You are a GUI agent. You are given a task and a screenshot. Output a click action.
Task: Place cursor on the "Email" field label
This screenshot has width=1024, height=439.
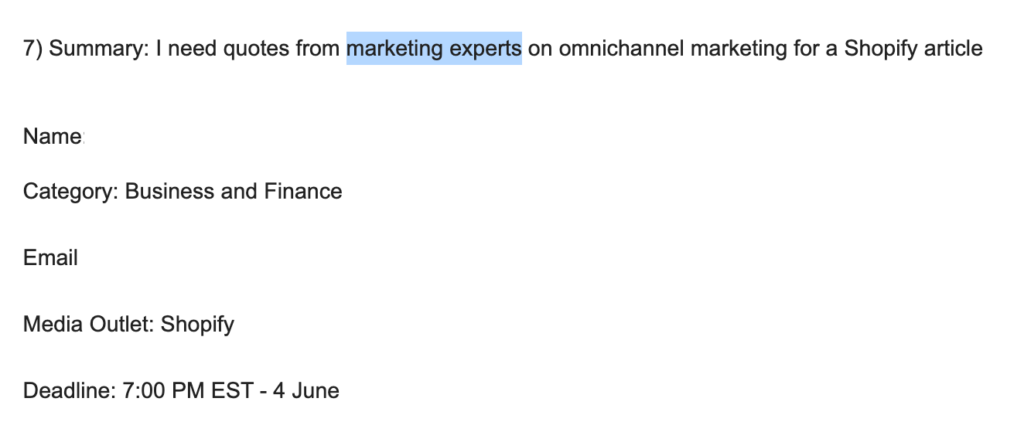click(50, 258)
